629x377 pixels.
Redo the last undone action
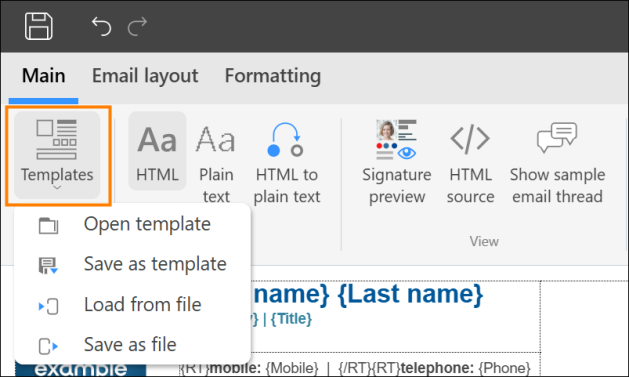(137, 26)
